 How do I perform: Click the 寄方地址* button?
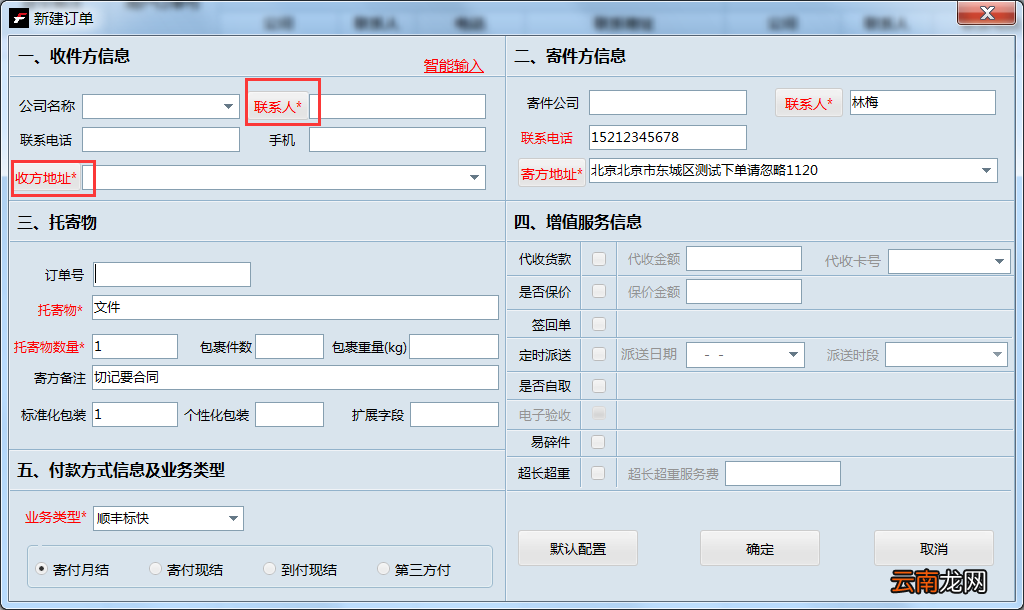551,174
